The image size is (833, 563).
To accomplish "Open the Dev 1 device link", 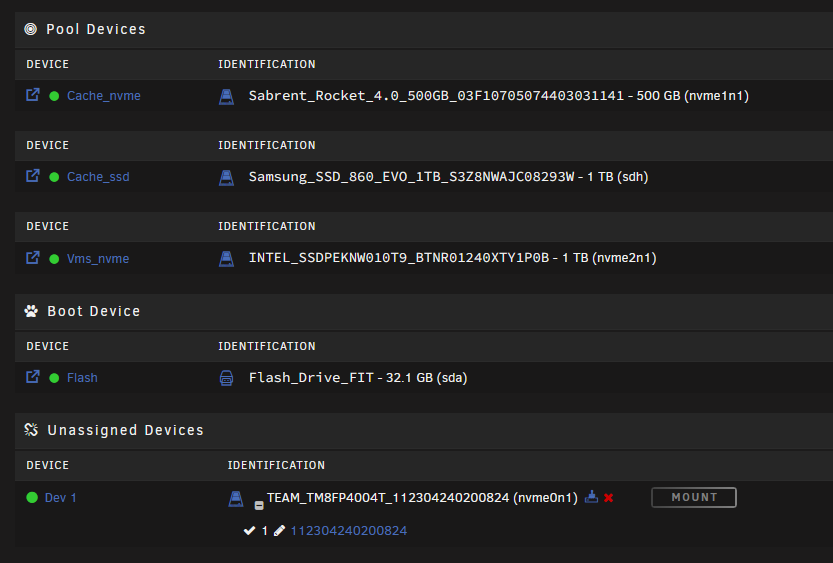I will coord(61,498).
